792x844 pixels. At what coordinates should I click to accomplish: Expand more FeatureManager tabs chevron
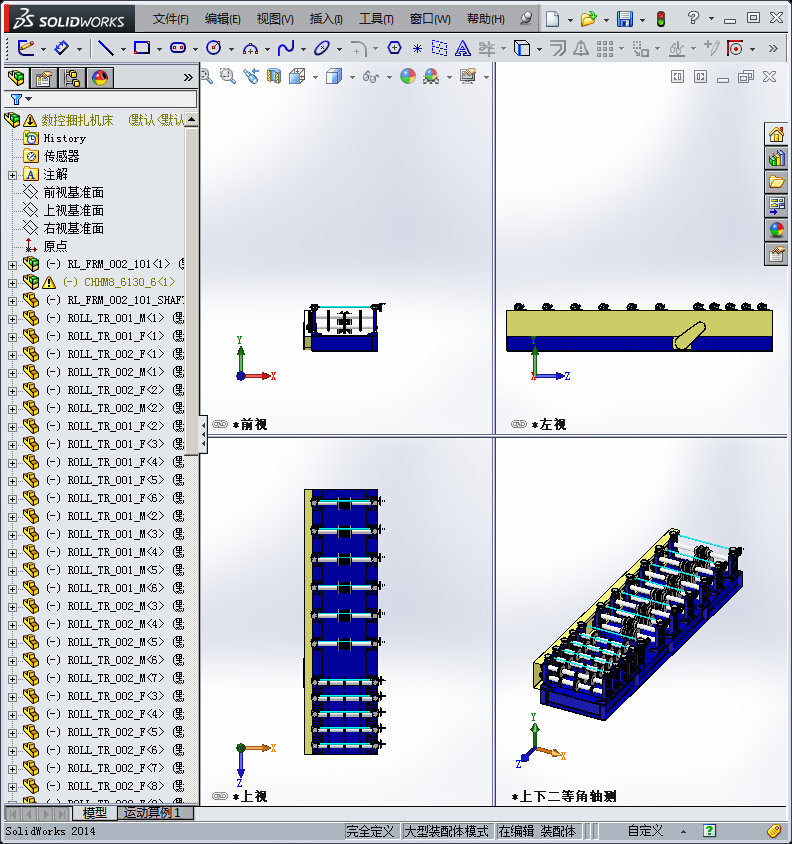click(x=188, y=78)
